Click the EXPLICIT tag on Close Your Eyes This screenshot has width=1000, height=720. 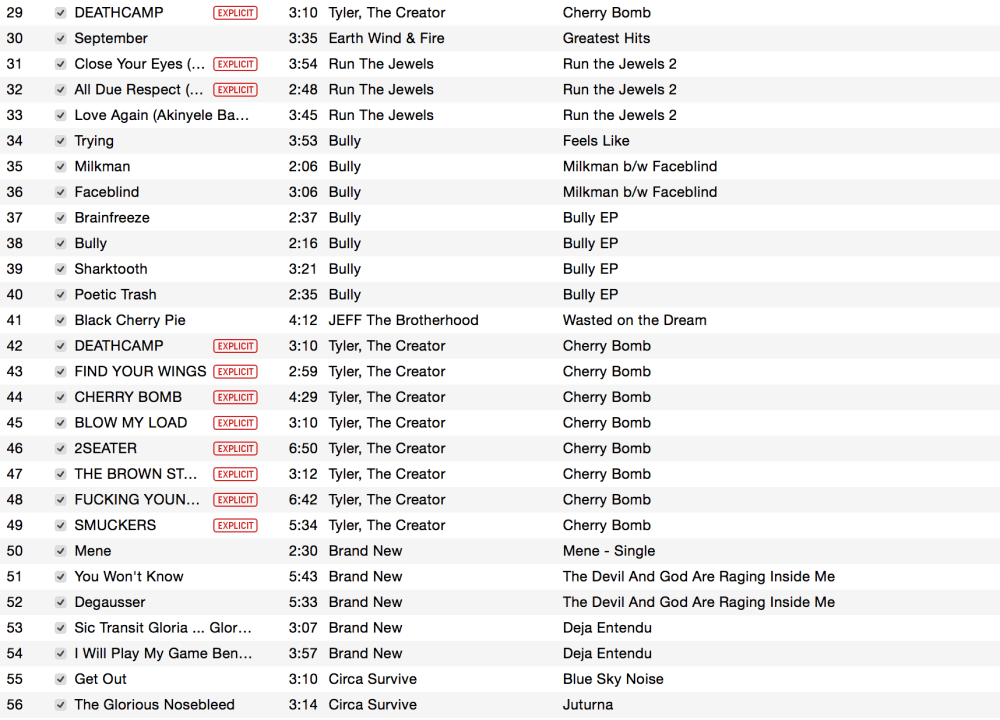click(x=235, y=64)
